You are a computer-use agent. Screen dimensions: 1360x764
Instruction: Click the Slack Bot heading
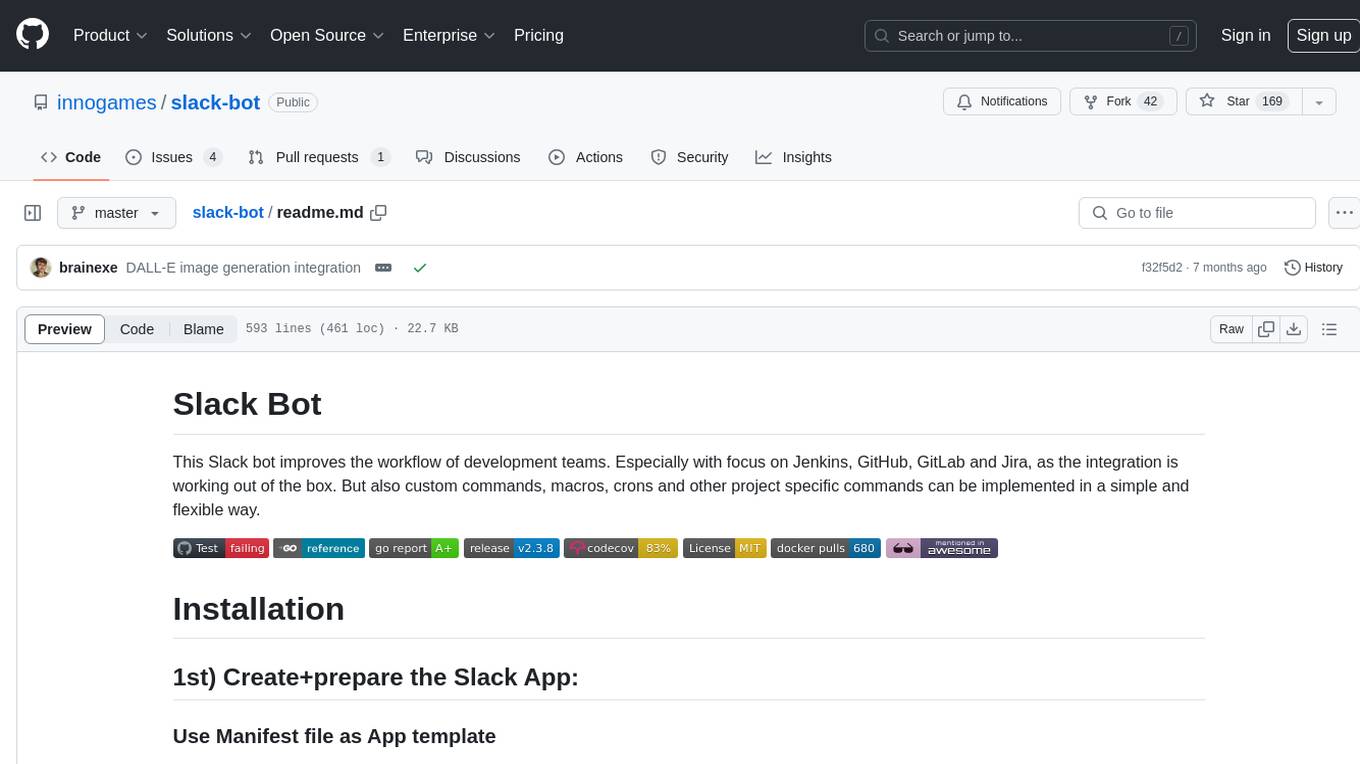point(247,404)
